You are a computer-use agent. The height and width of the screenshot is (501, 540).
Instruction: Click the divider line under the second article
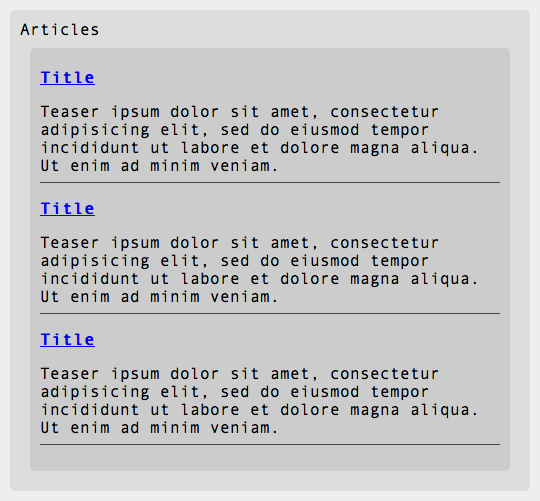point(270,313)
